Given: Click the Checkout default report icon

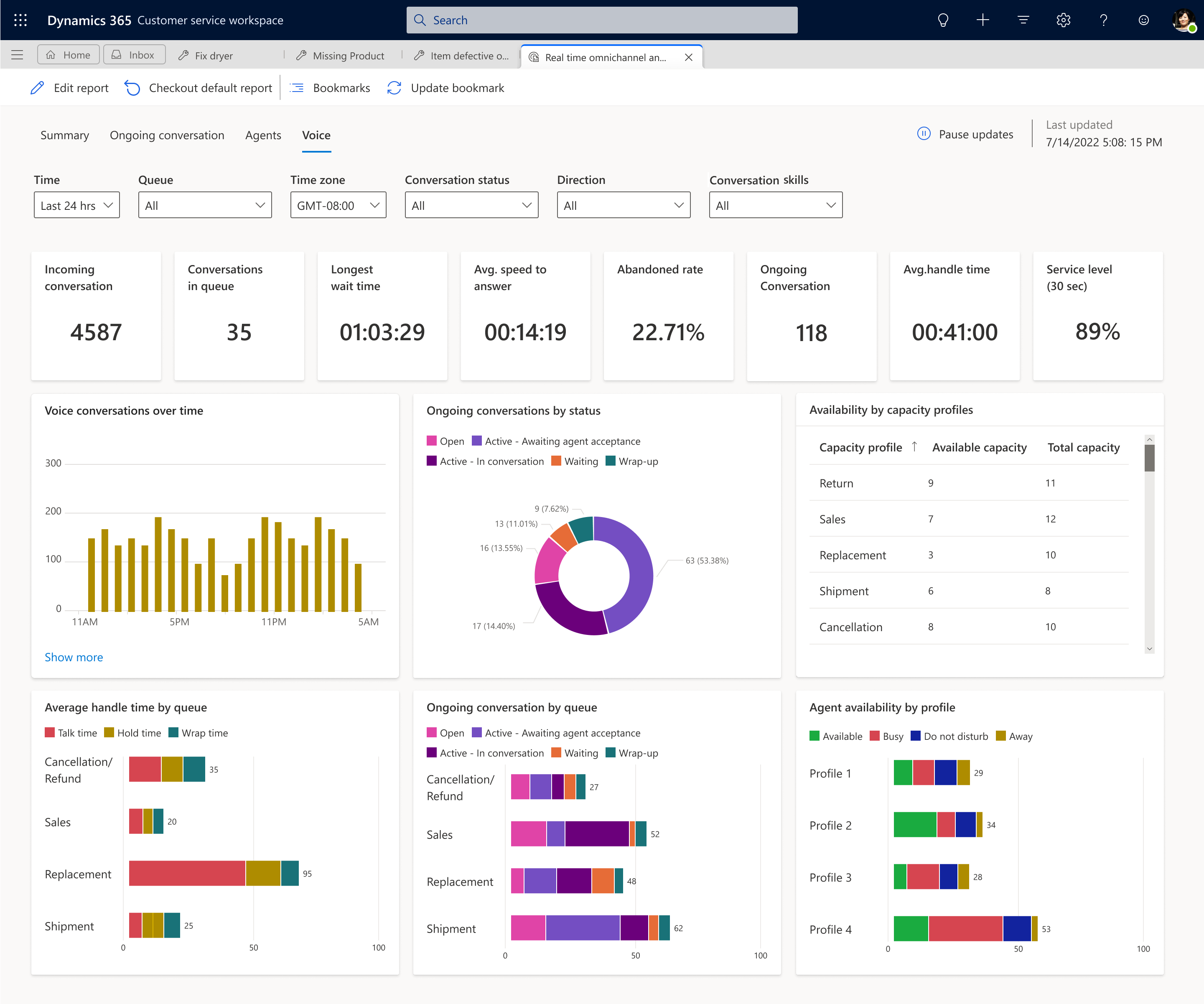Looking at the screenshot, I should click(x=132, y=88).
